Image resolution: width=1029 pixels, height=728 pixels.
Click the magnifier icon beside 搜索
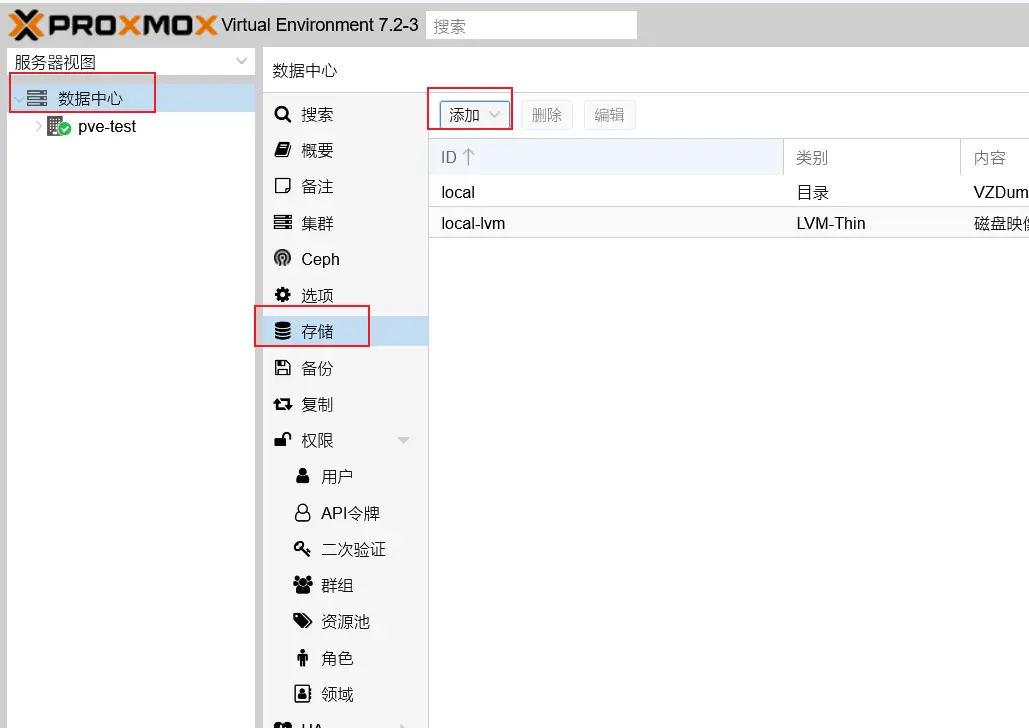pyautogui.click(x=283, y=115)
